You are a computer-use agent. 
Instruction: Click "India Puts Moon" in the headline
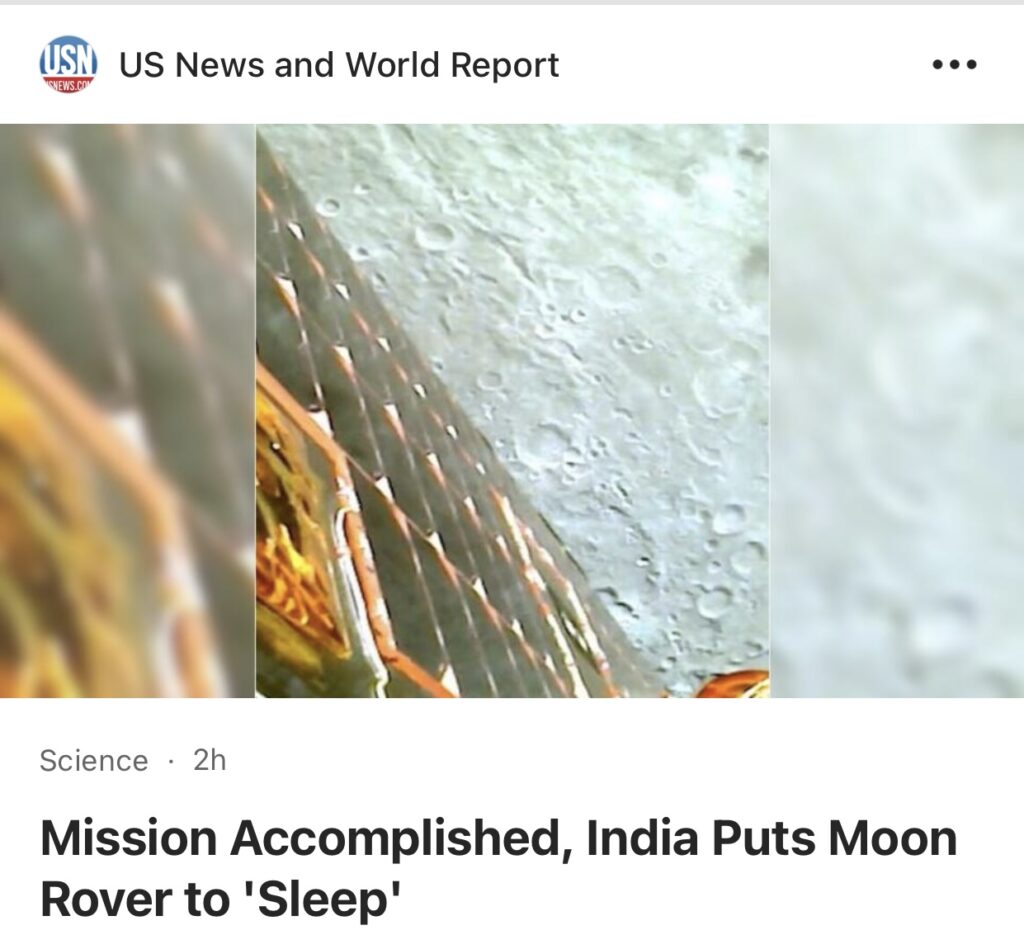coord(772,839)
